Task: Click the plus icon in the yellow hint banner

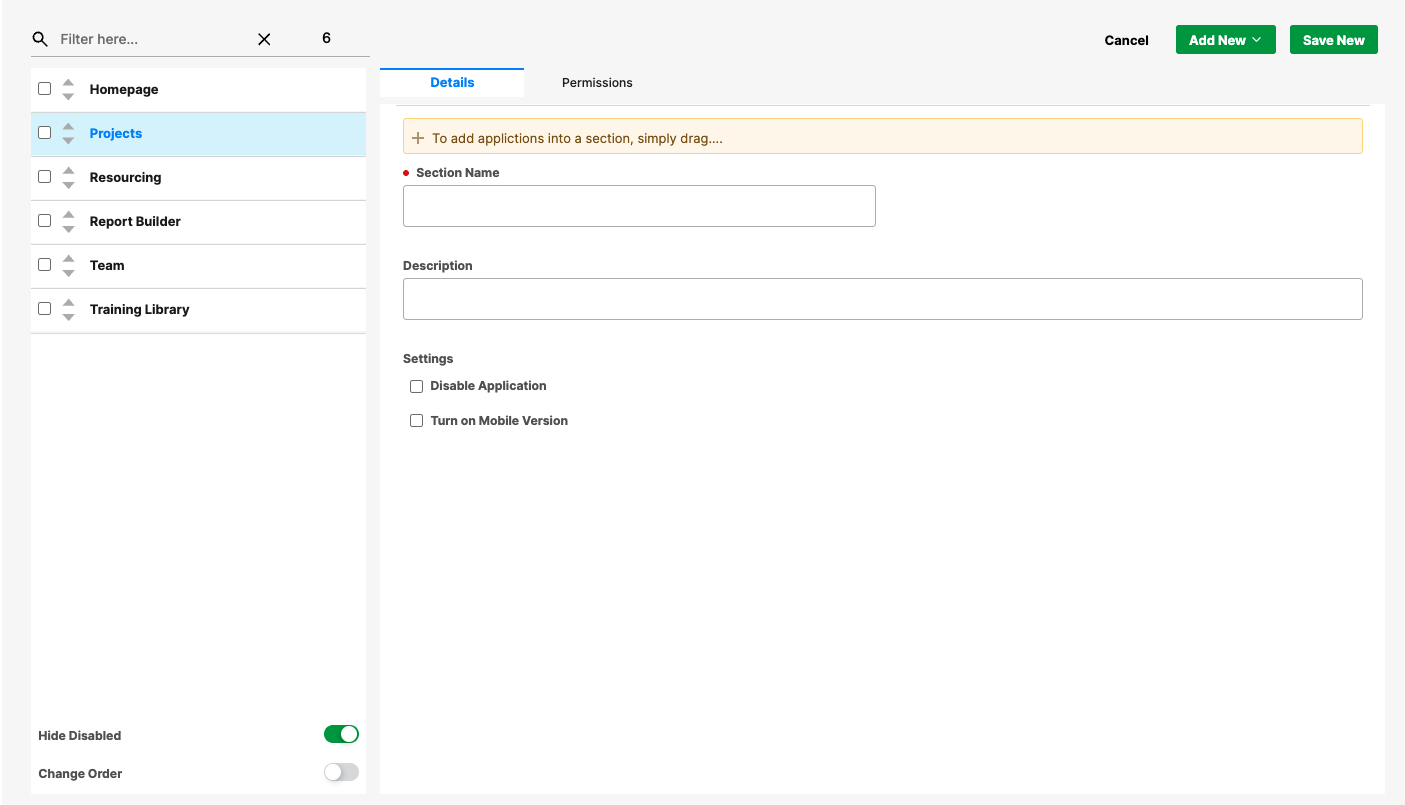Action: [418, 138]
